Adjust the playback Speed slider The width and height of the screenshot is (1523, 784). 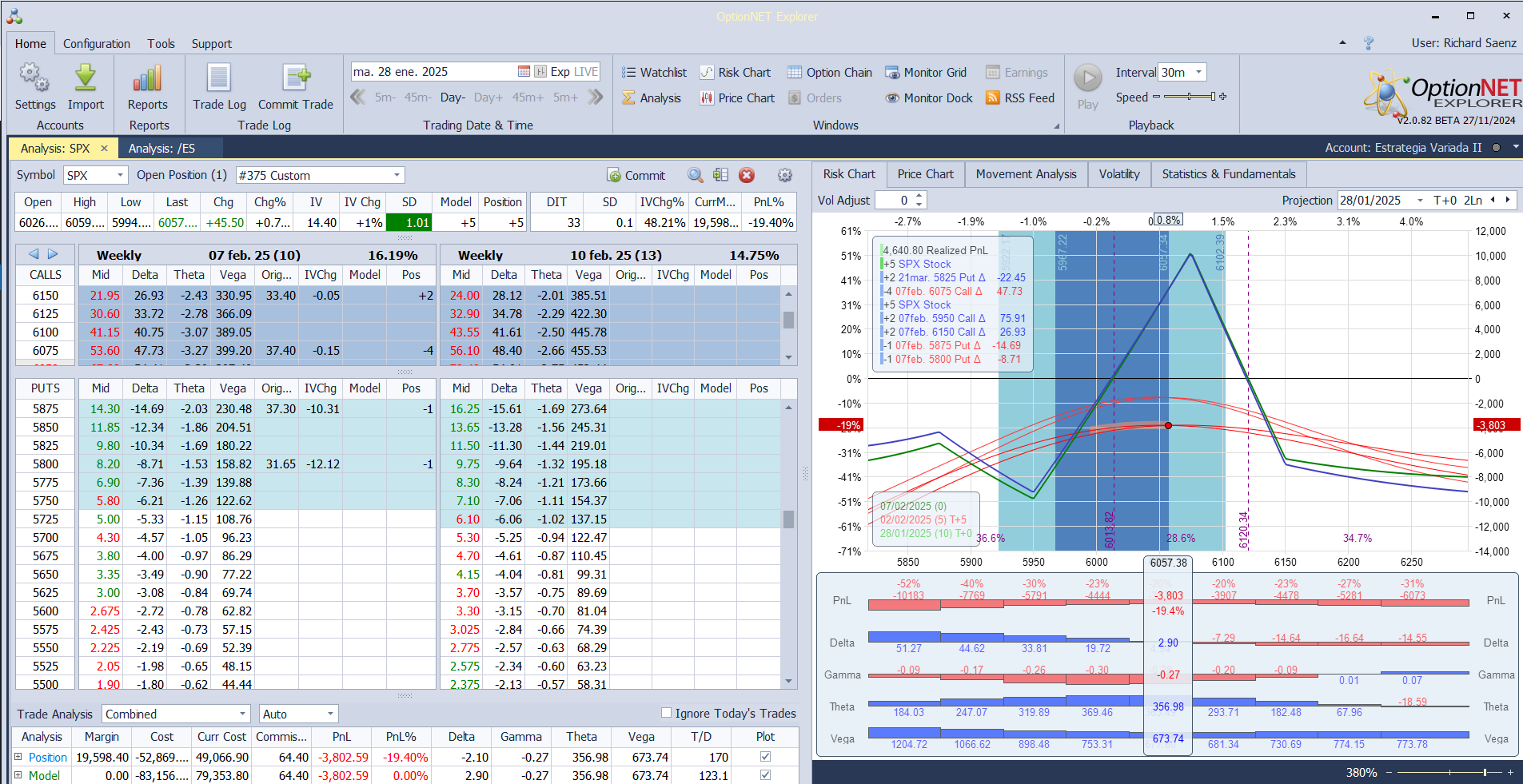point(1190,97)
